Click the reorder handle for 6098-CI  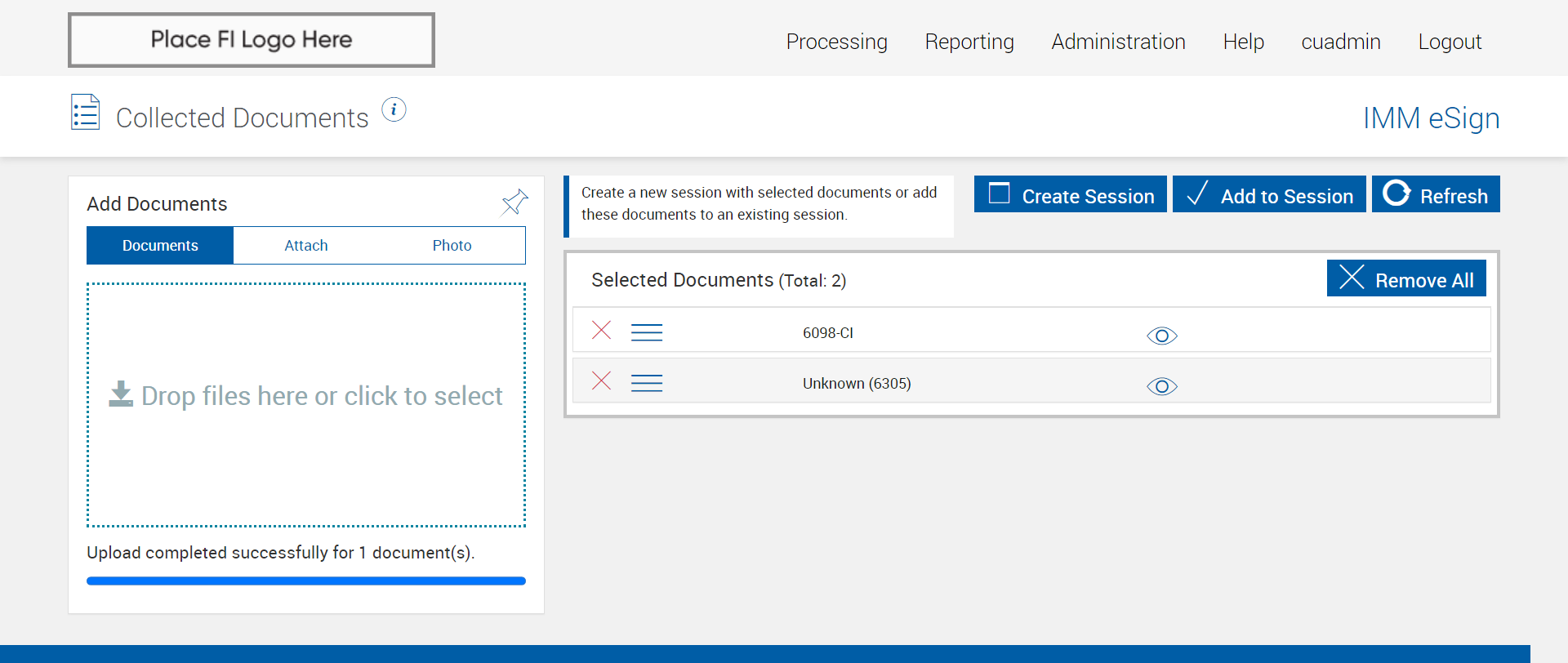coord(646,332)
